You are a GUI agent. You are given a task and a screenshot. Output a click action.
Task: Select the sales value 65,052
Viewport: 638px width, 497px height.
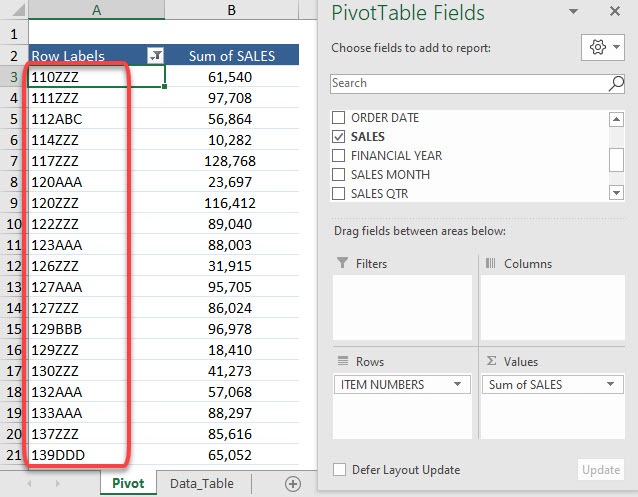pos(232,455)
